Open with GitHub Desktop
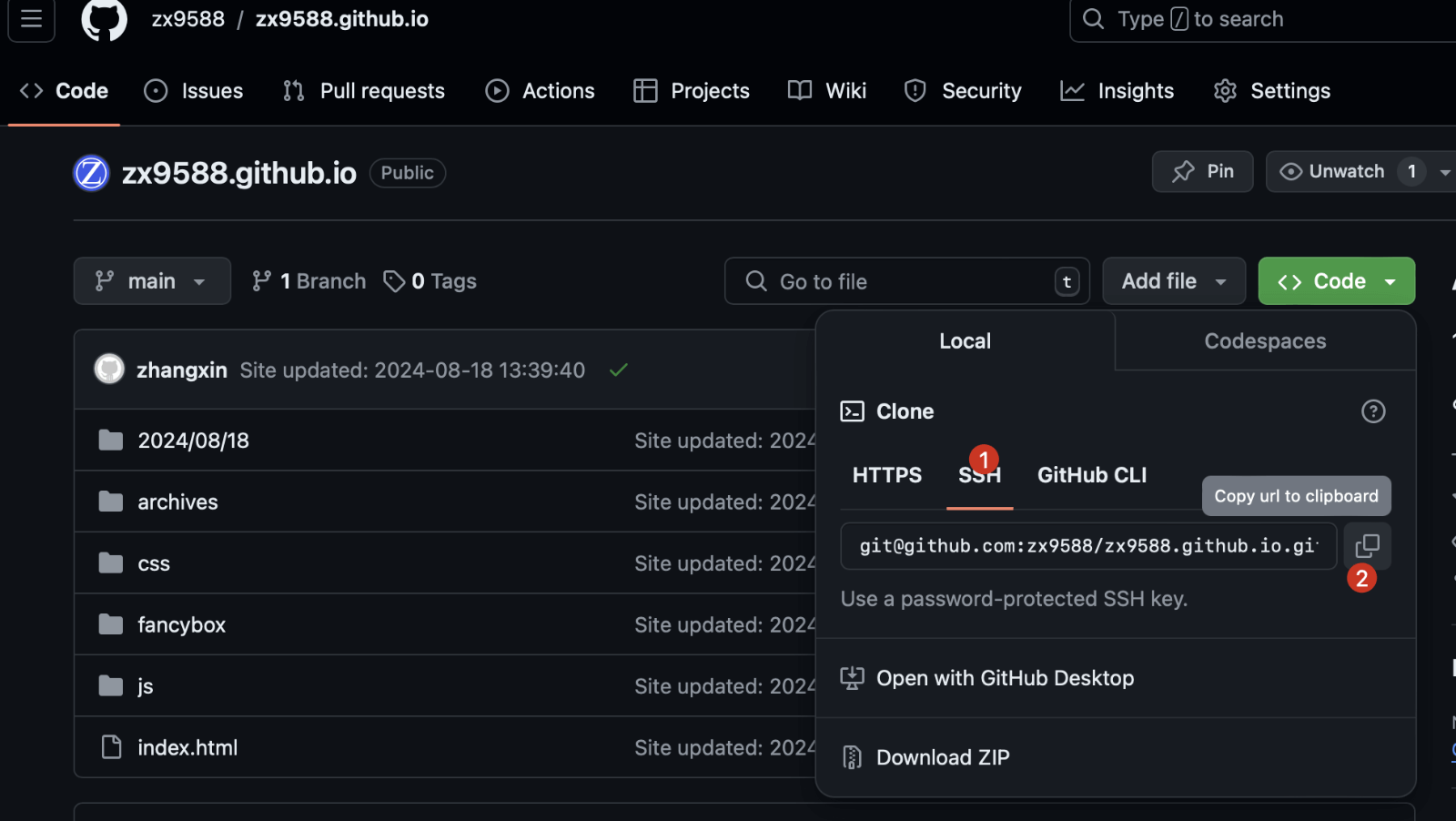1456x821 pixels. coord(1004,678)
